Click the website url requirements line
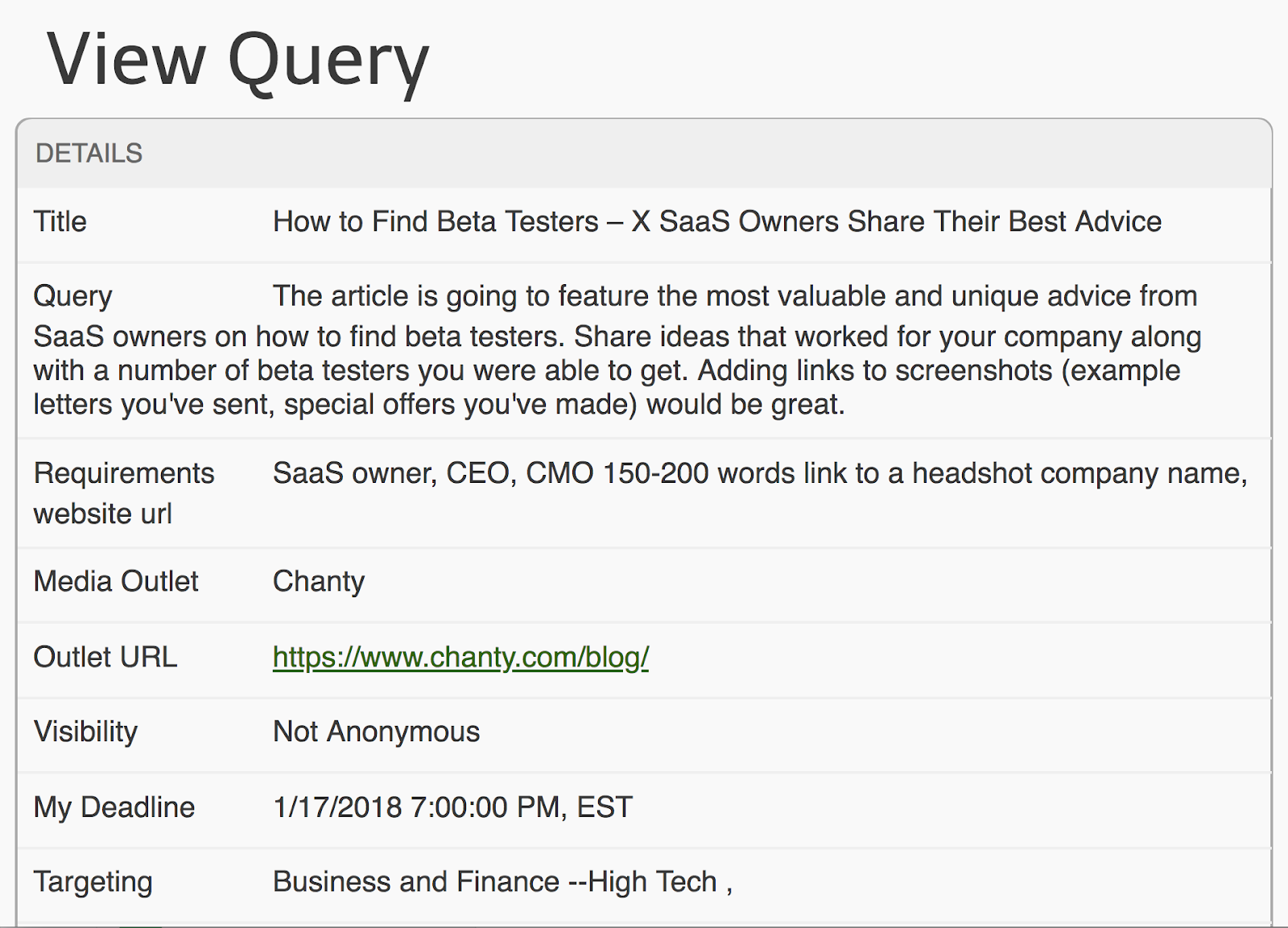Viewport: 1288px width, 928px height. point(103,513)
